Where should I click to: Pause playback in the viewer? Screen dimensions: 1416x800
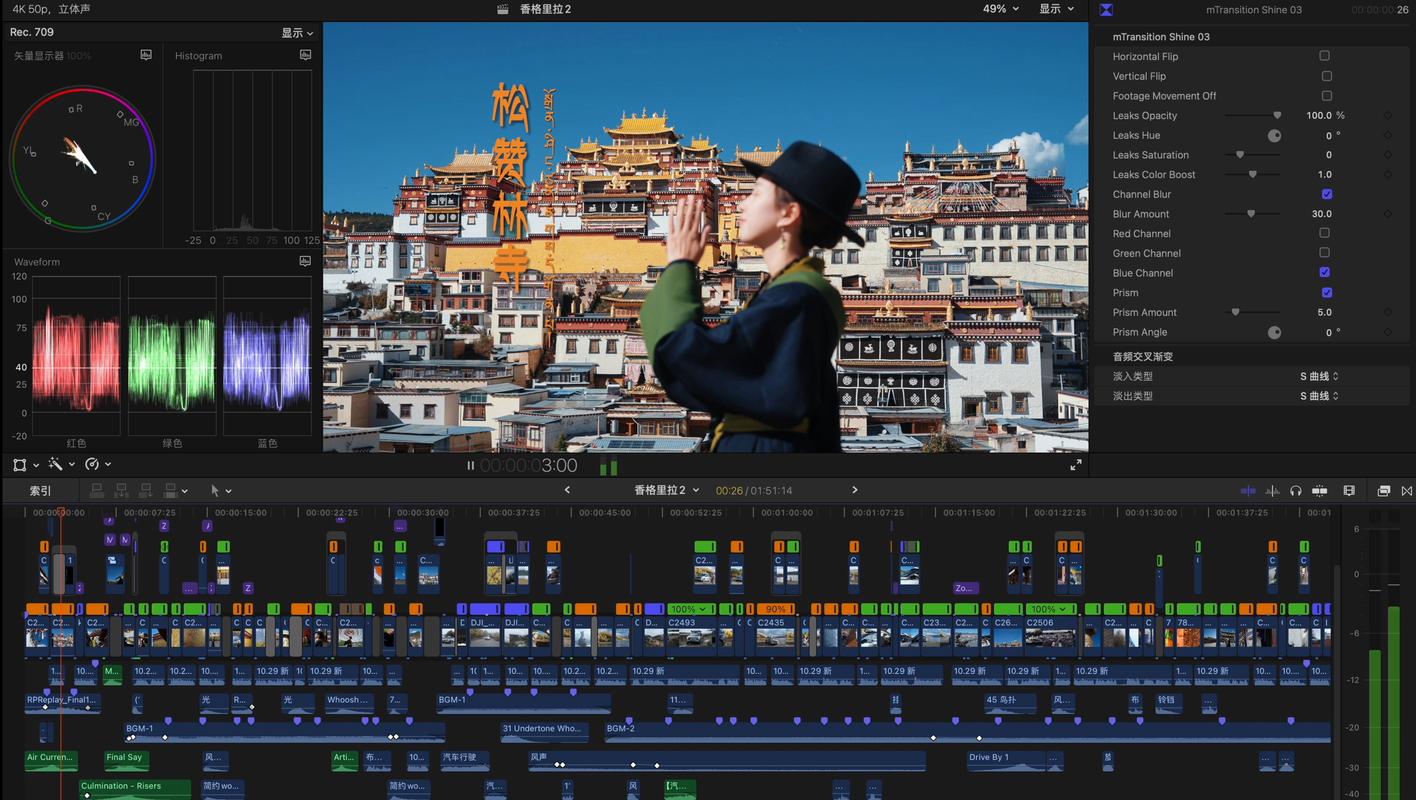tap(470, 465)
